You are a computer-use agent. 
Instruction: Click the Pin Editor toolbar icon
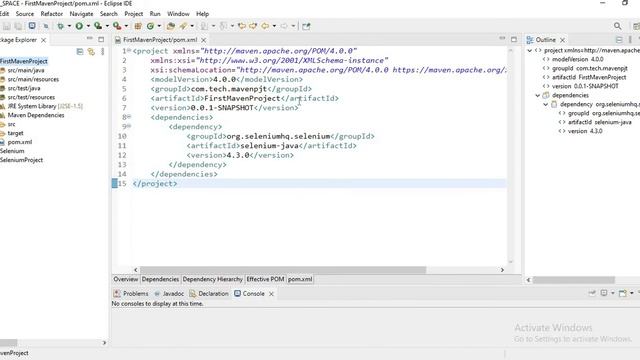306,26
